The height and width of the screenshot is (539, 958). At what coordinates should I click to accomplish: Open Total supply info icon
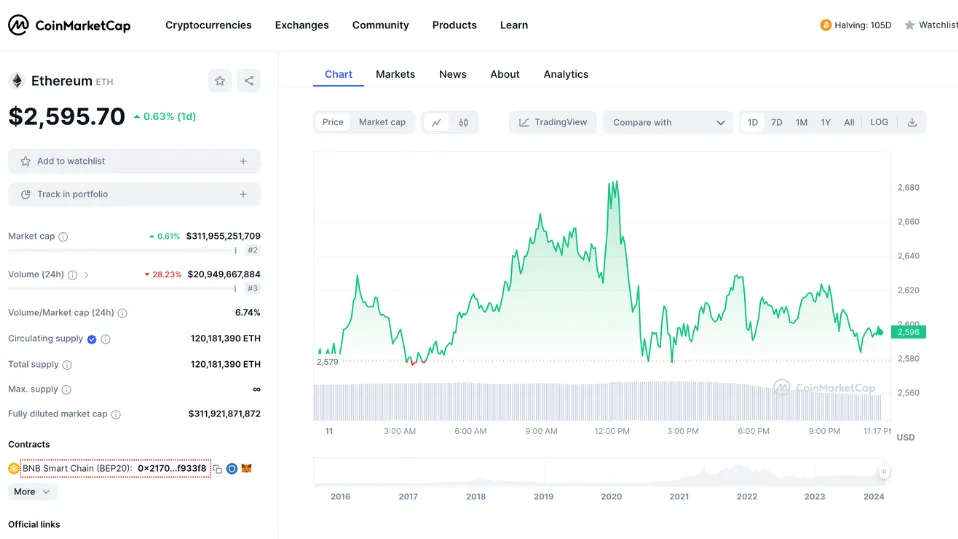[67, 365]
